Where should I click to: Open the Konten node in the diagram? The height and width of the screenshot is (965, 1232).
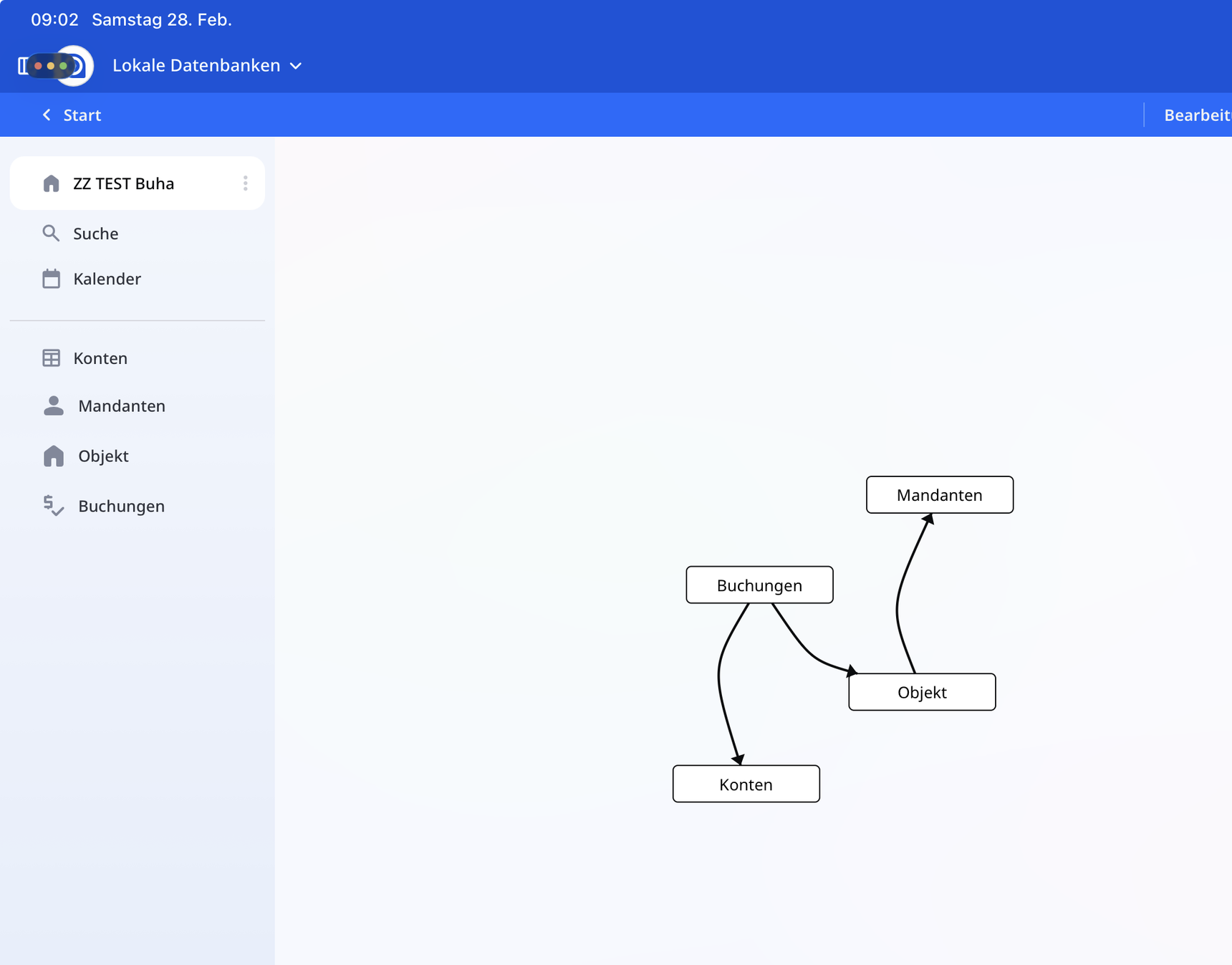(746, 784)
